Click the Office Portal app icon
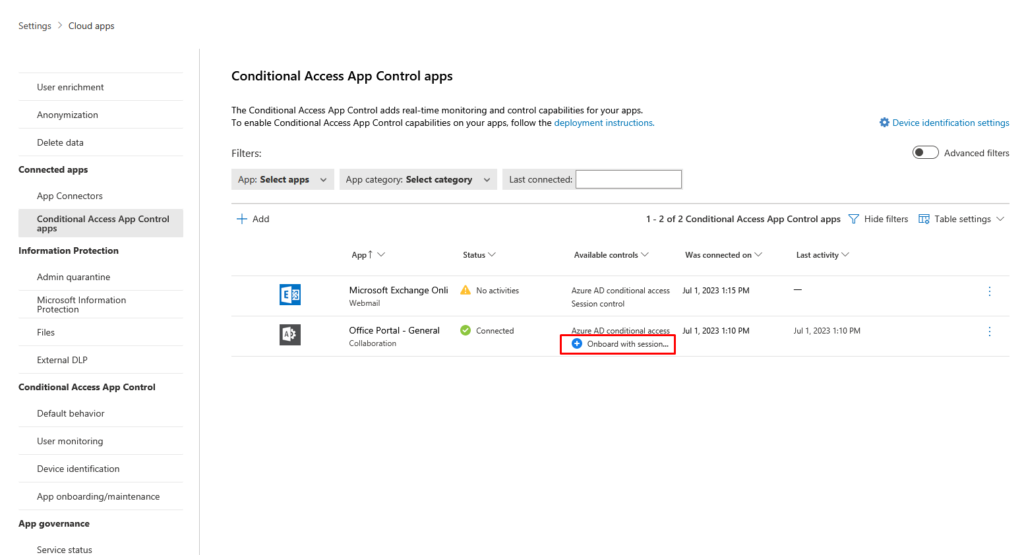This screenshot has width=1024, height=555. (x=290, y=334)
